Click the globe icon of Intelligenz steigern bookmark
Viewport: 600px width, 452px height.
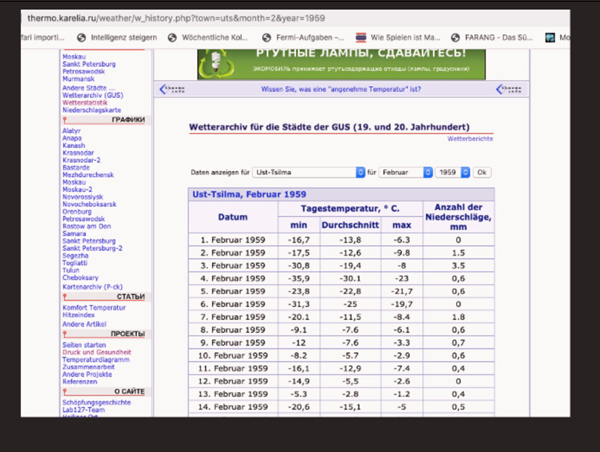coord(81,38)
